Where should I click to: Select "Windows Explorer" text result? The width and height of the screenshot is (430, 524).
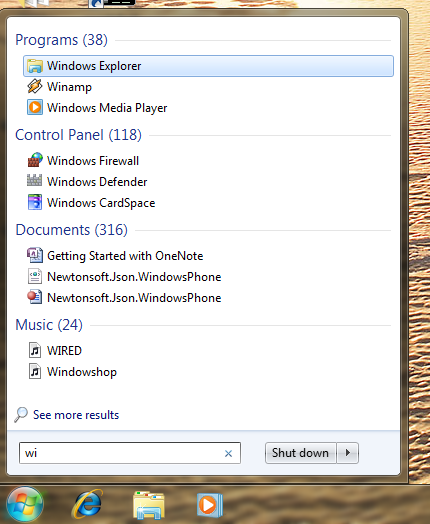[94, 66]
